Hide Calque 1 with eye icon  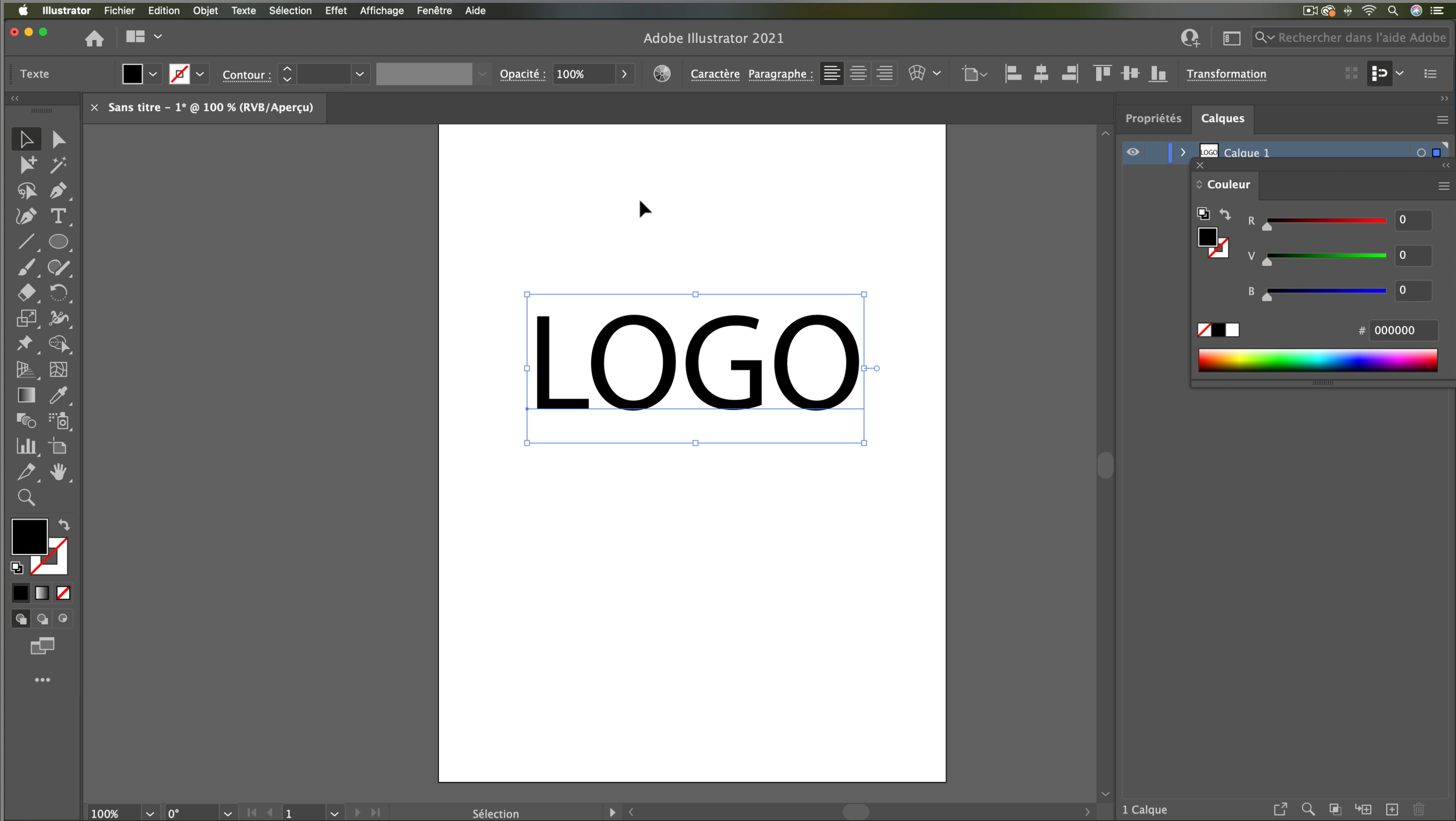1133,152
